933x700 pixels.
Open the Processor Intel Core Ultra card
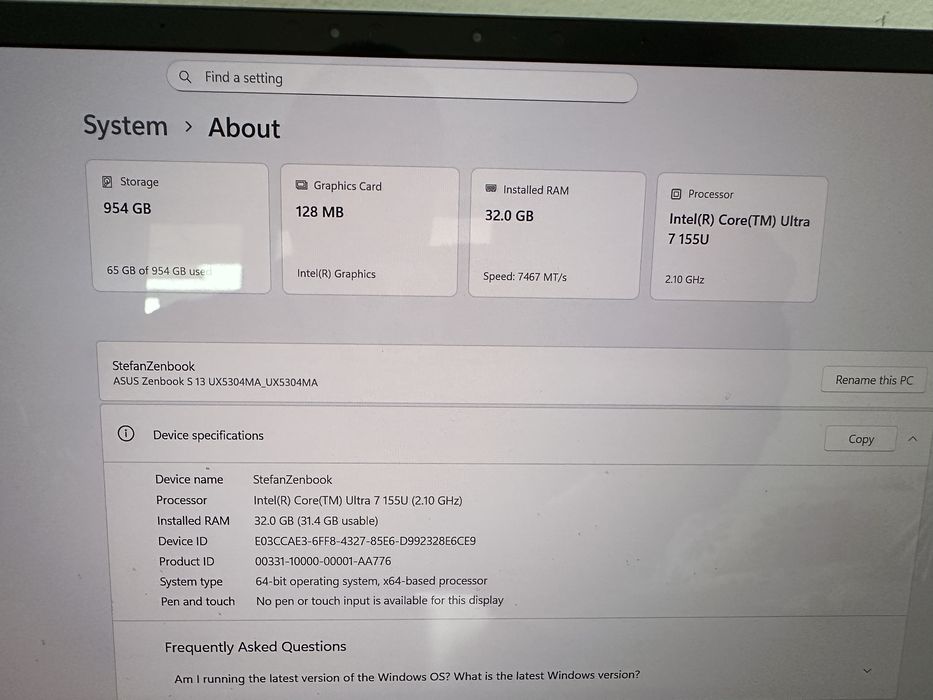click(x=737, y=238)
